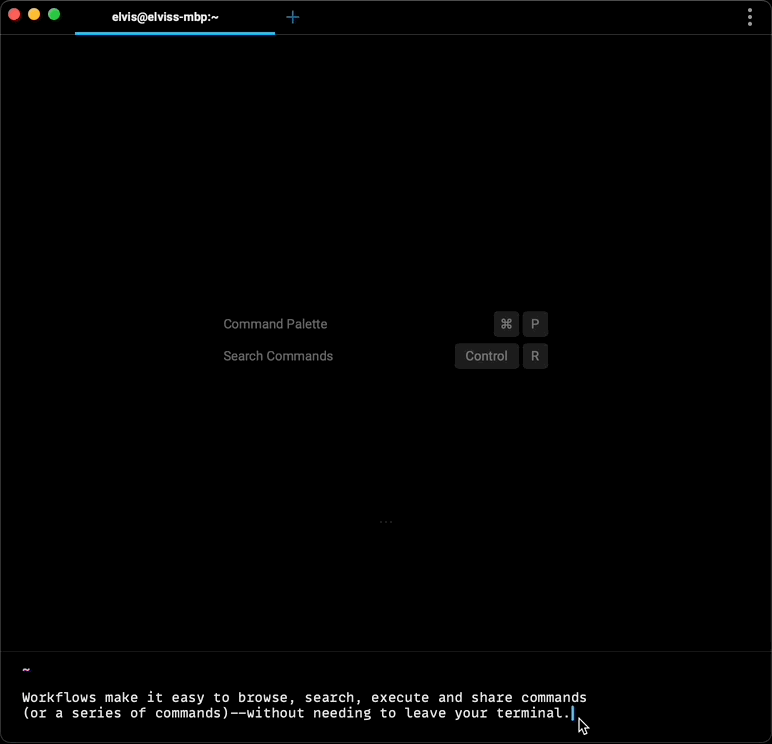
Task: Click the P key badge
Action: pyautogui.click(x=535, y=324)
